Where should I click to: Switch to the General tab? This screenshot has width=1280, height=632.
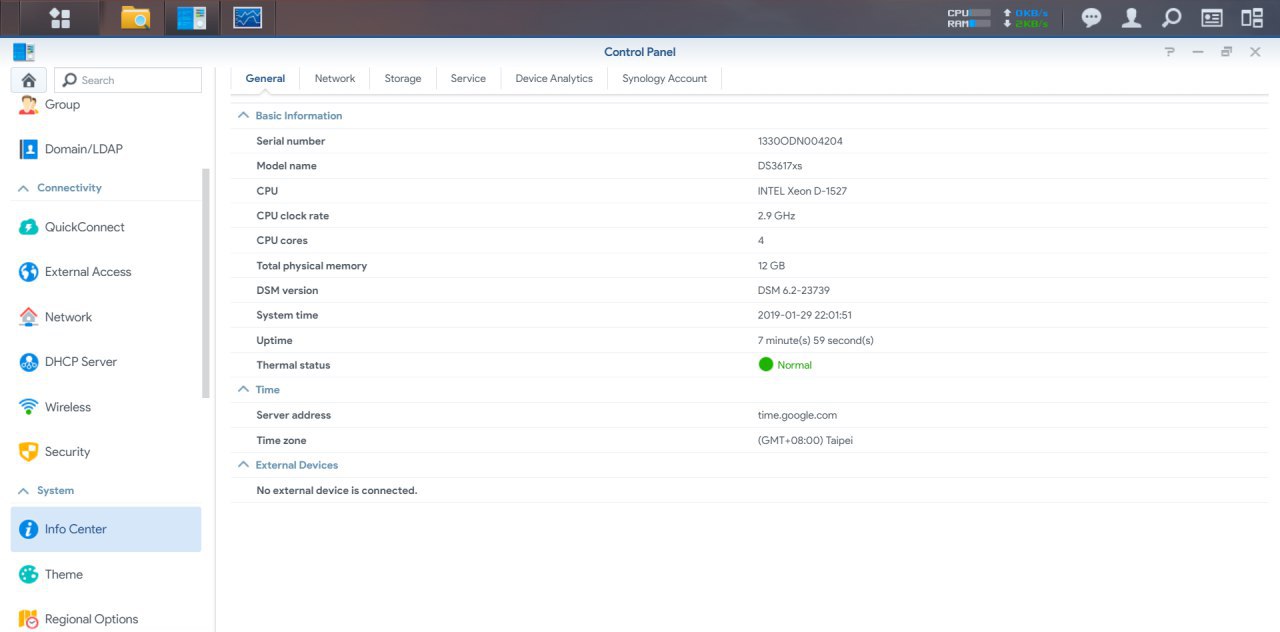click(265, 79)
